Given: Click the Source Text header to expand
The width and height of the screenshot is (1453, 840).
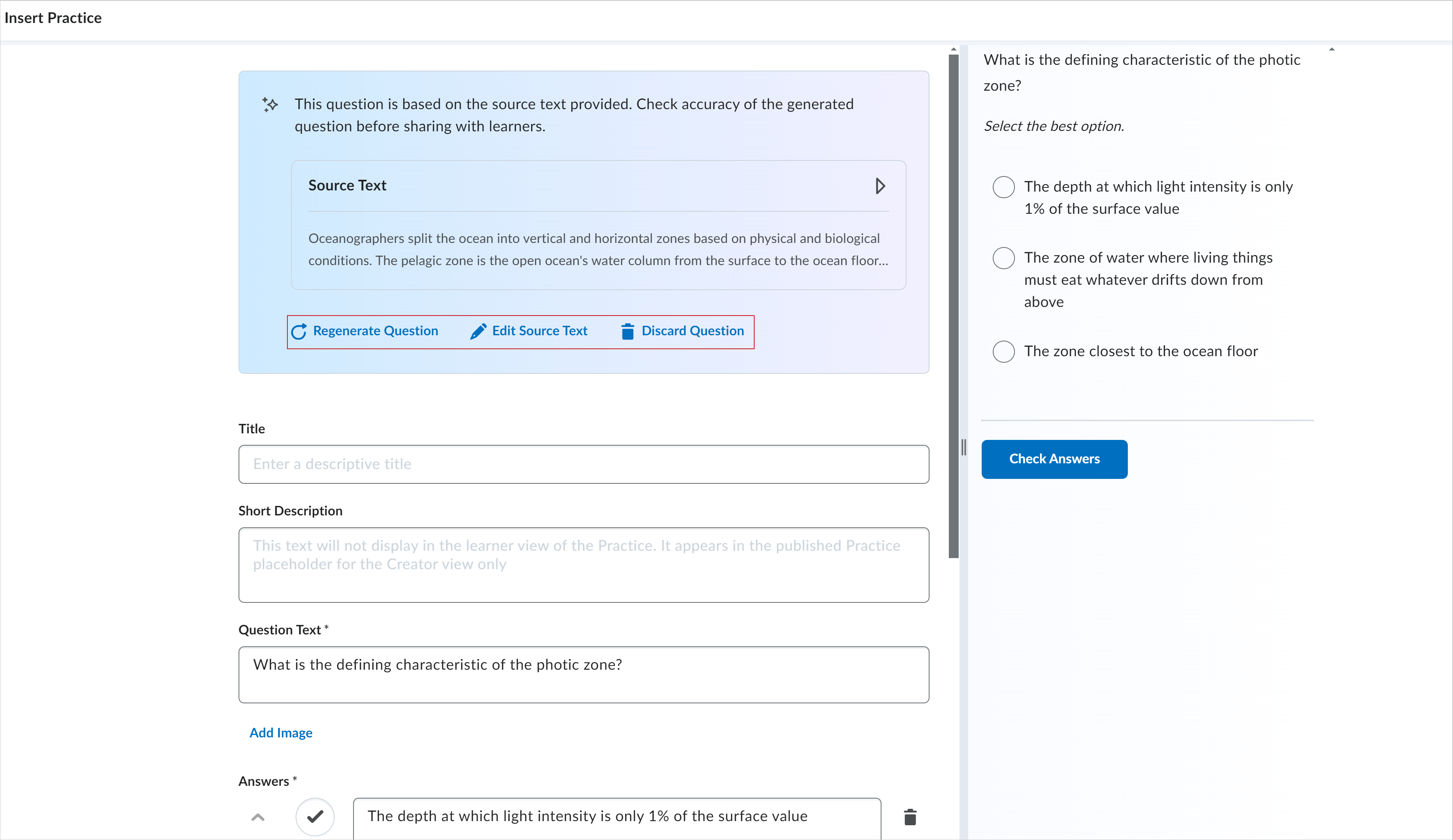Looking at the screenshot, I should tap(348, 185).
